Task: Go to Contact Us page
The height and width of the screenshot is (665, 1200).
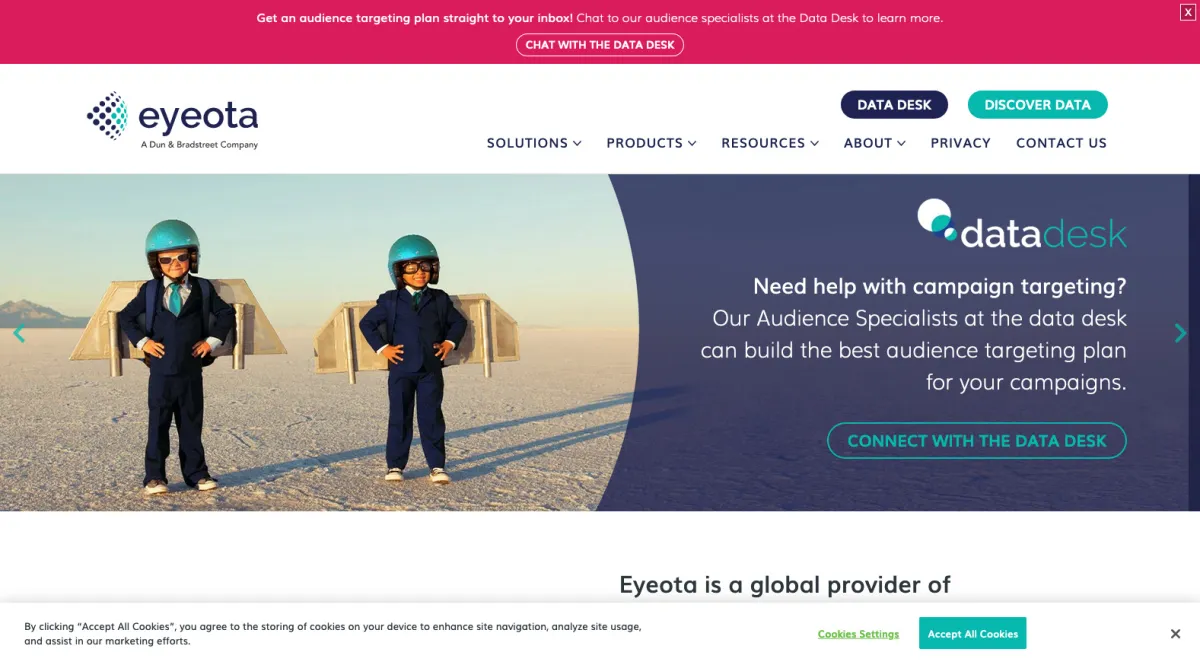Action: click(1061, 143)
